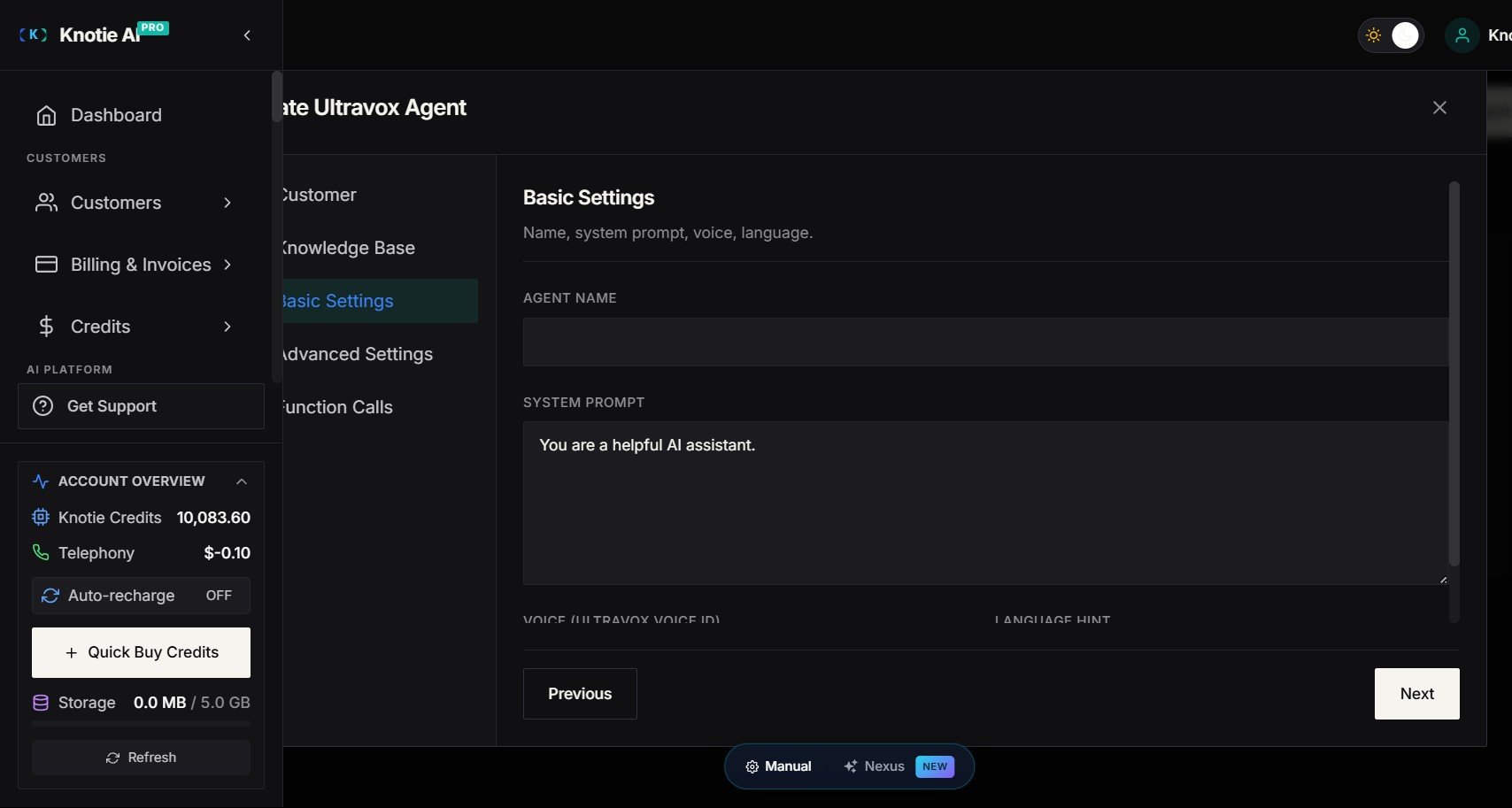Click the Nexus sparkle icon
The height and width of the screenshot is (808, 1512).
click(850, 766)
